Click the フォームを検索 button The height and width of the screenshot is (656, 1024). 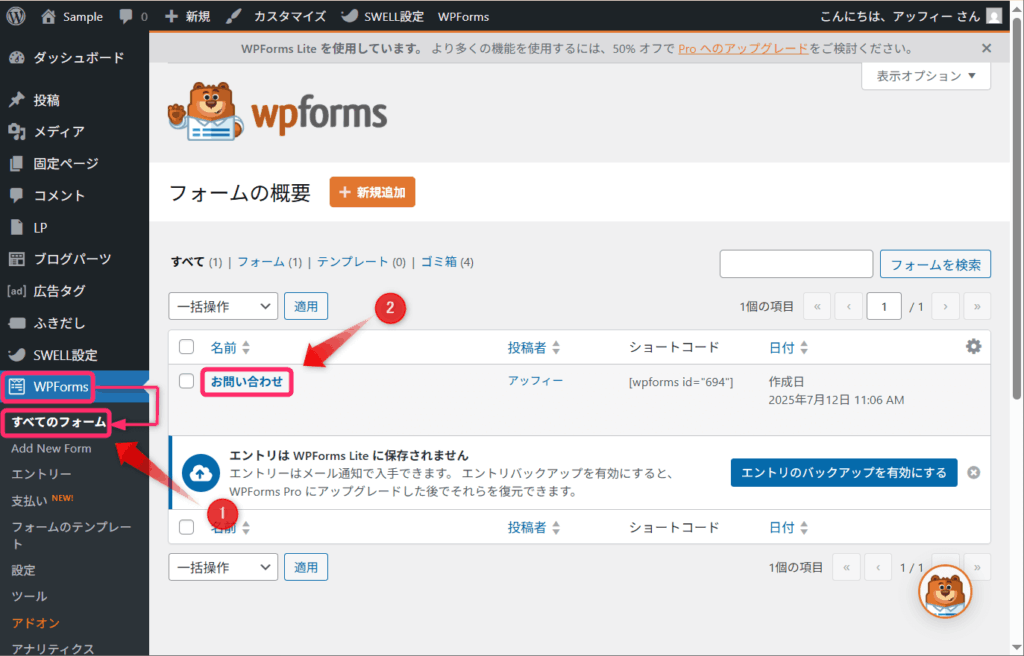tap(935, 264)
